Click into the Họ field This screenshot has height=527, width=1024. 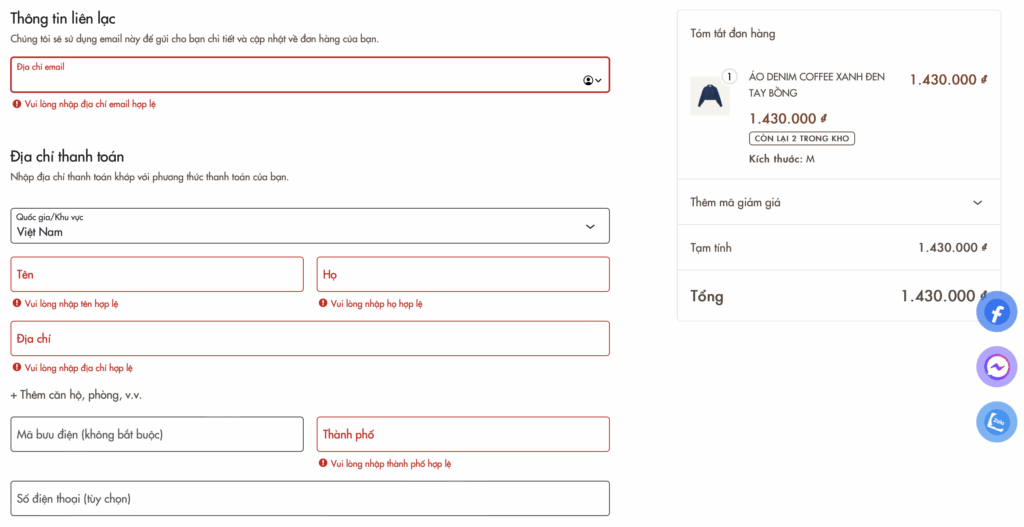463,274
